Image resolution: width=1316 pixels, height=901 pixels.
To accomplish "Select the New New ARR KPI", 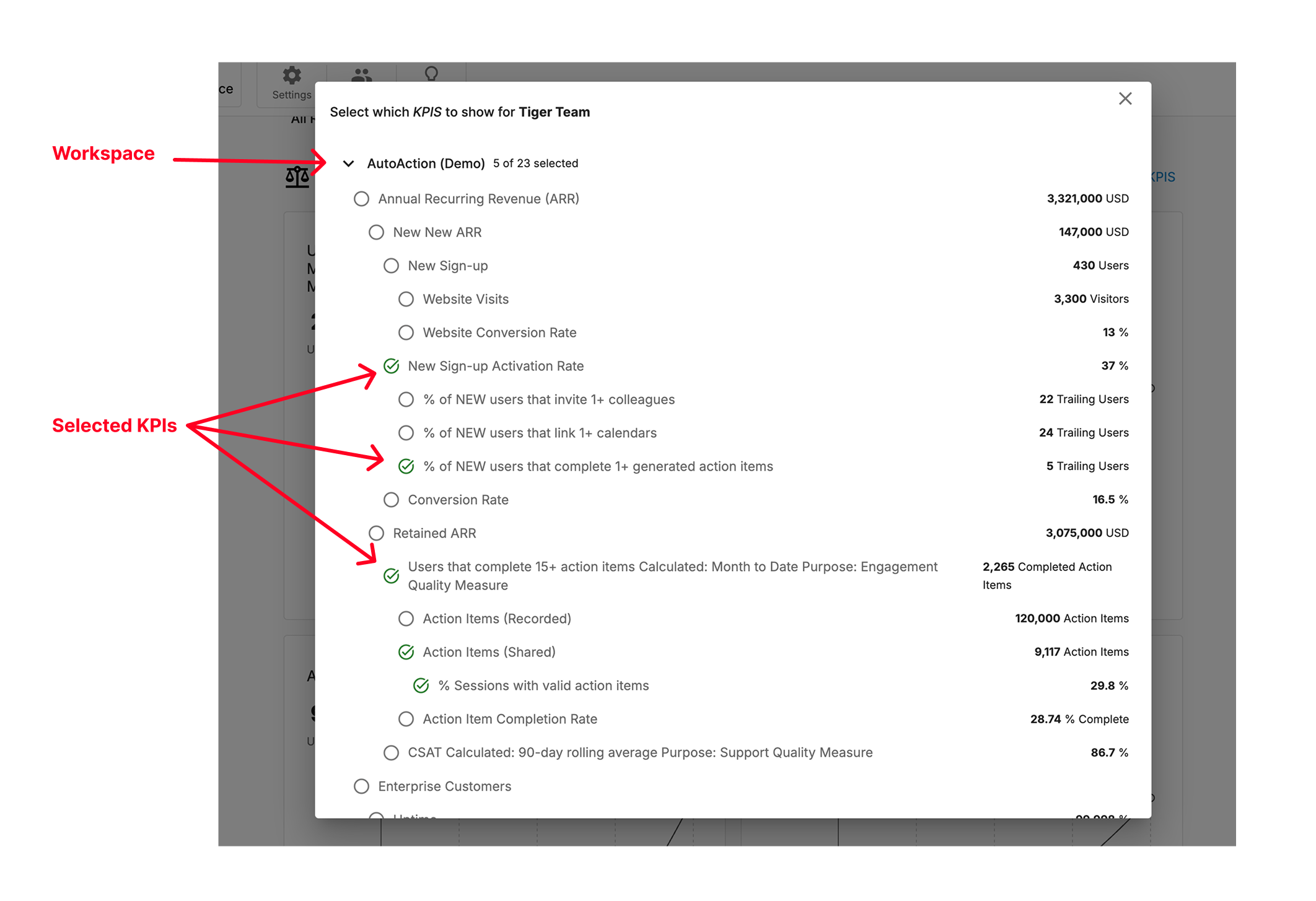I will [376, 232].
